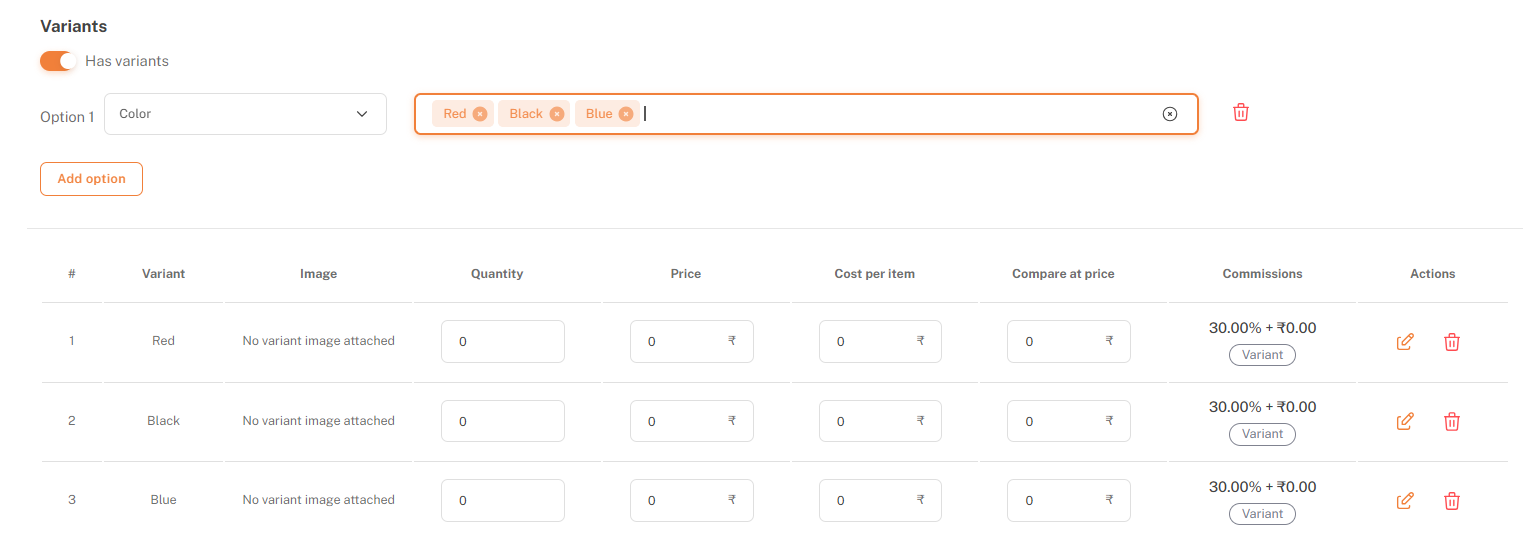Click 'No variant image attached' in Red row
The width and height of the screenshot is (1532, 548).
pyautogui.click(x=319, y=341)
